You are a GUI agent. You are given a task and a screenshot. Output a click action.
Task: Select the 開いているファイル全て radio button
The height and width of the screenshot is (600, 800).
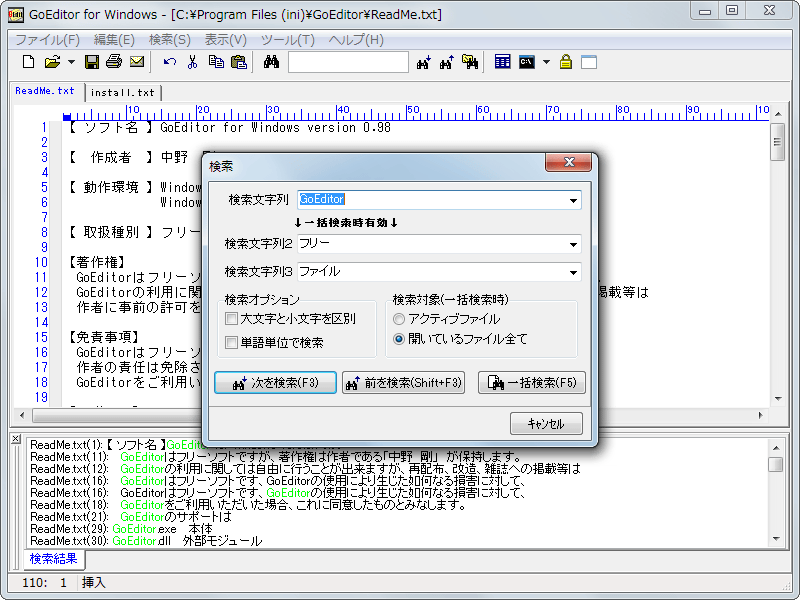[x=399, y=339]
